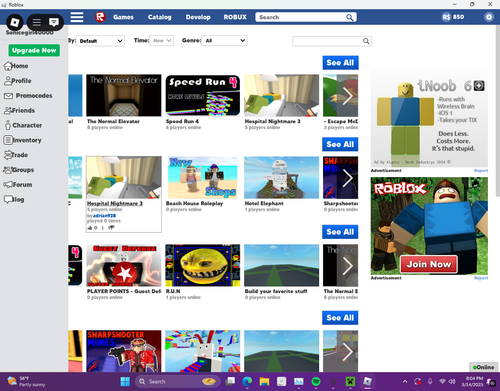
Task: Open Catalog in the top navigation
Action: tap(160, 17)
